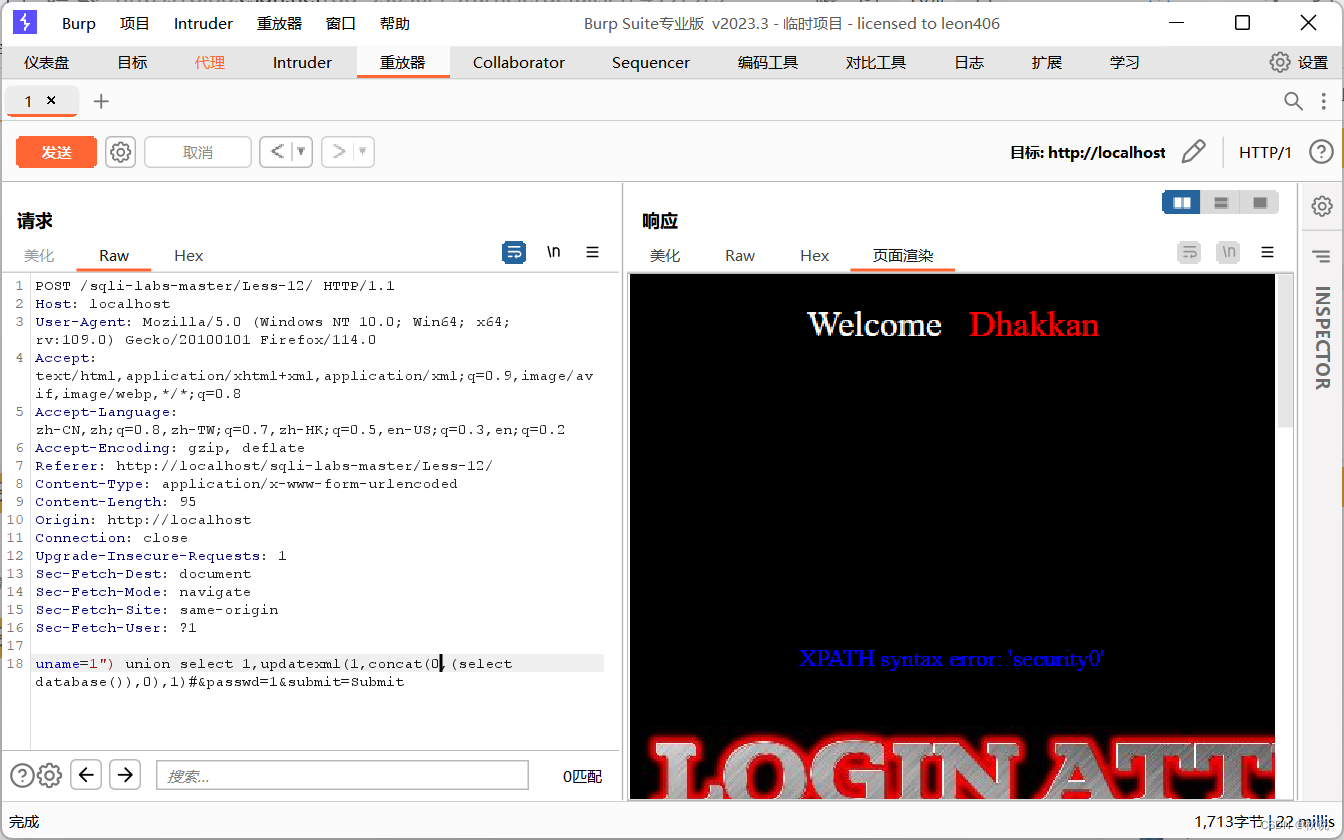Select response 美化 view tab
1344x840 pixels.
[665, 255]
